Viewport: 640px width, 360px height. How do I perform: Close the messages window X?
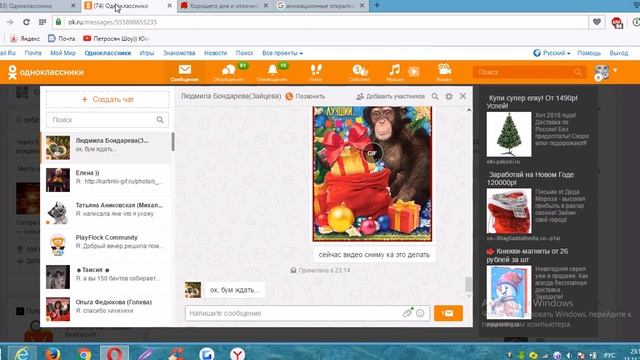tap(463, 96)
